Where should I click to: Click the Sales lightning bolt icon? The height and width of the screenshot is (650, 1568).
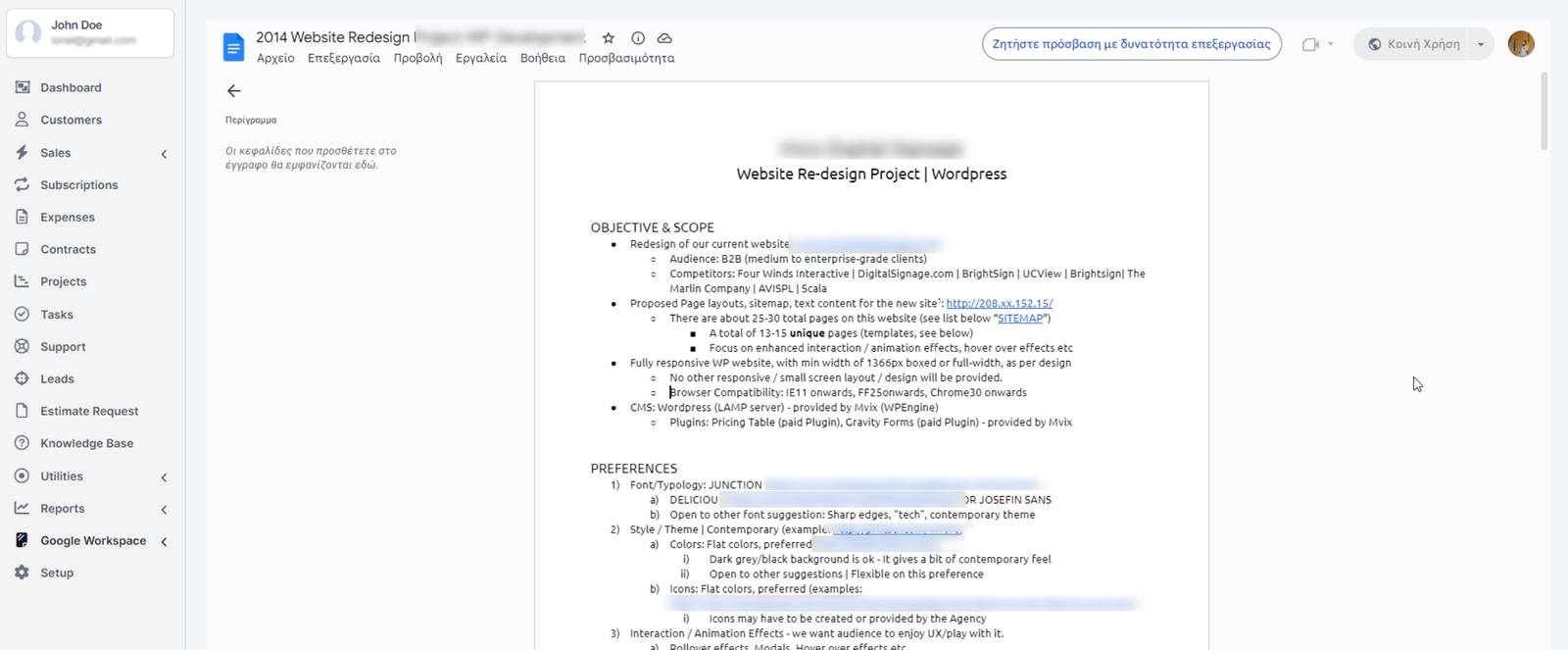[x=22, y=152]
